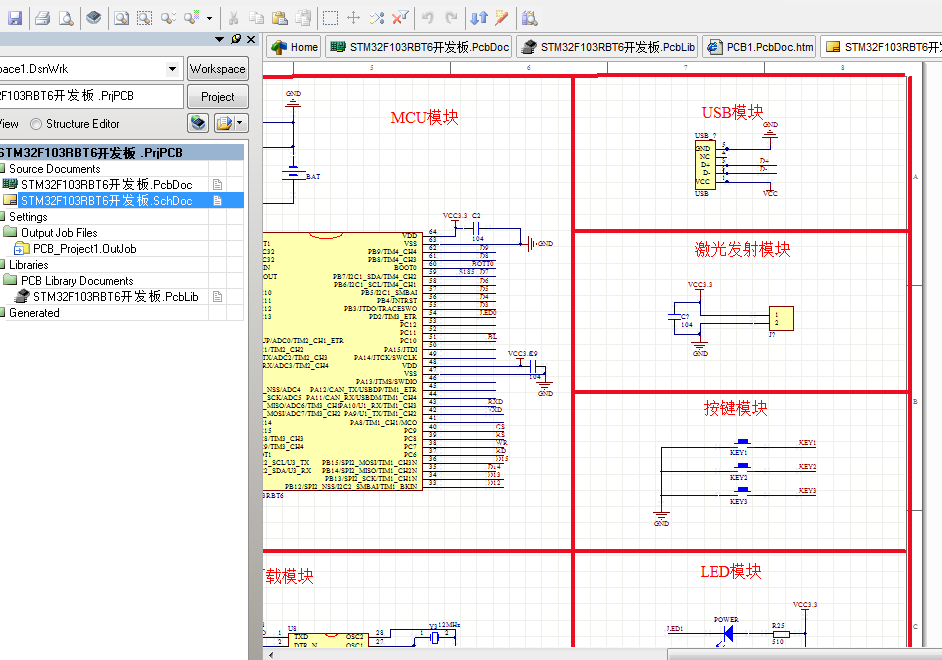Open Projects panel options dropdown arrow

pos(219,39)
